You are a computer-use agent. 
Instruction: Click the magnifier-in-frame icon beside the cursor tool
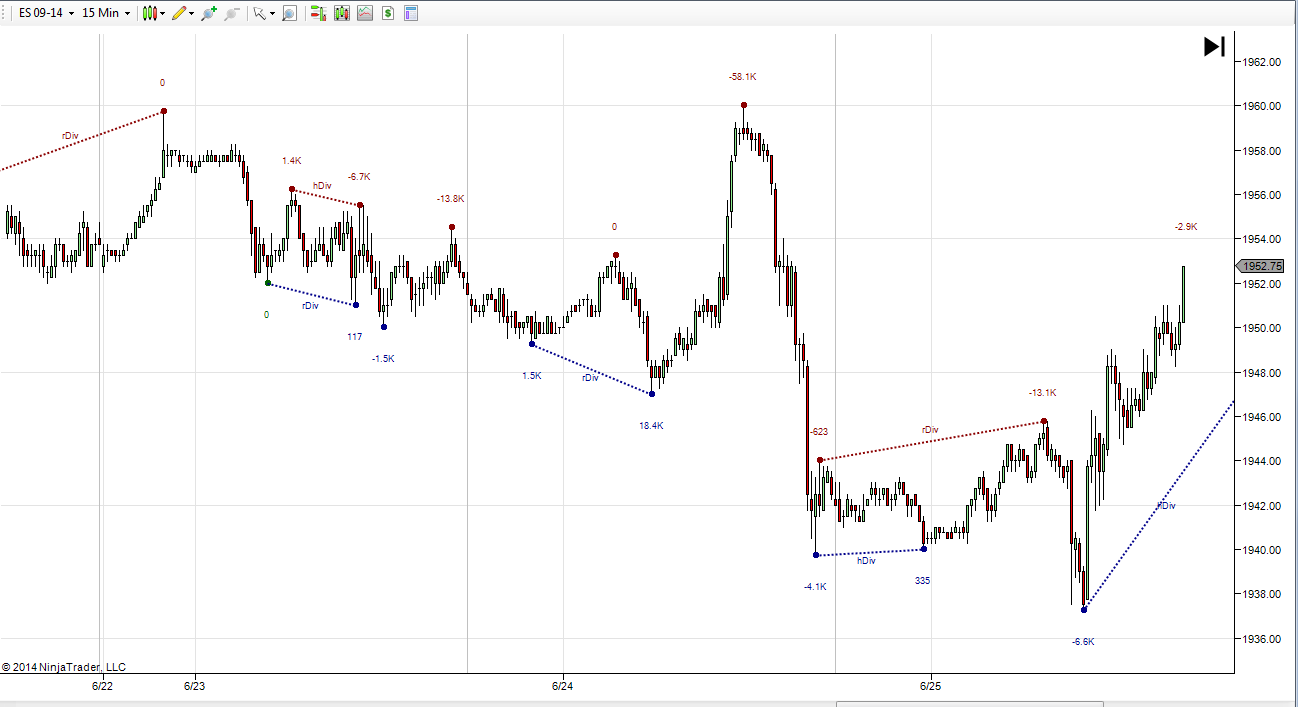[x=289, y=13]
